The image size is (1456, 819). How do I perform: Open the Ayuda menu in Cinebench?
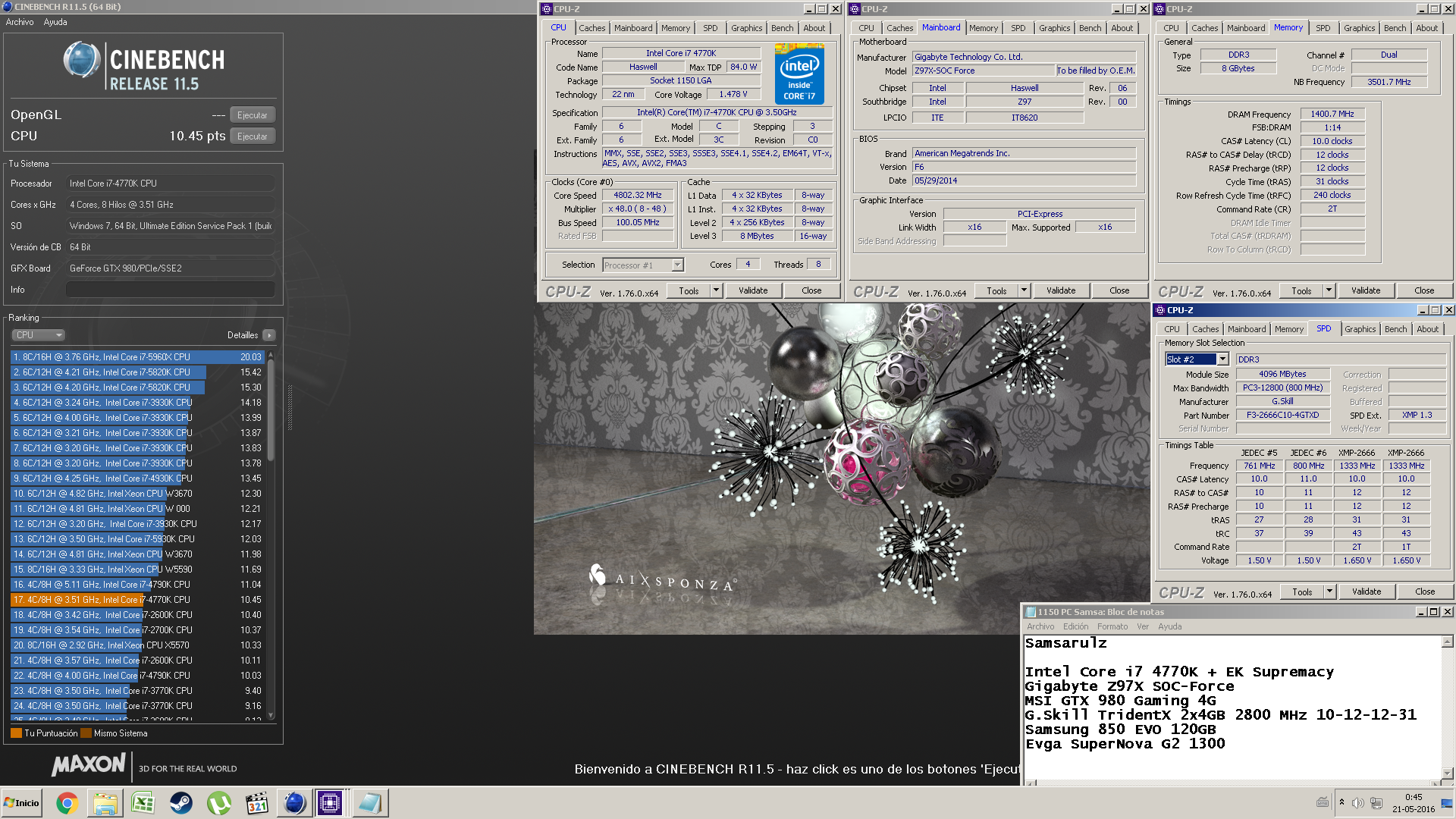coord(55,22)
